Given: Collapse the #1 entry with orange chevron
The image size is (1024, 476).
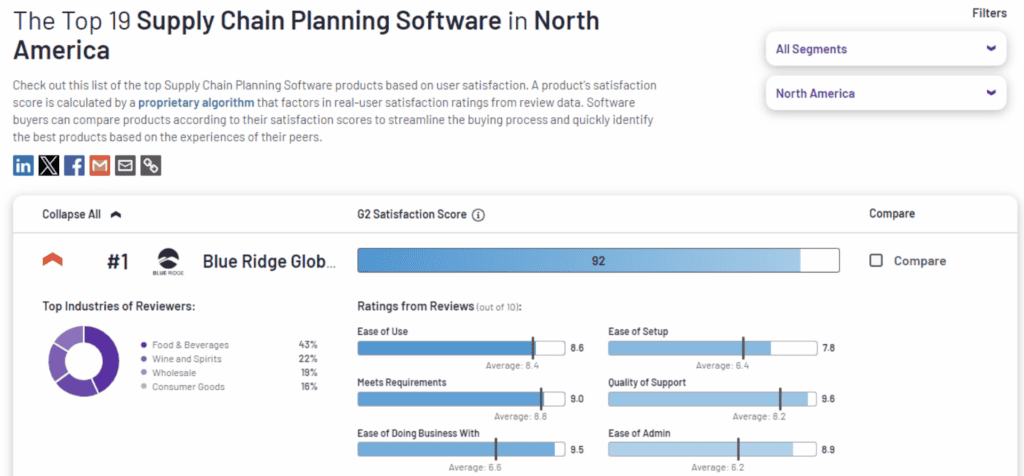Looking at the screenshot, I should click(53, 261).
